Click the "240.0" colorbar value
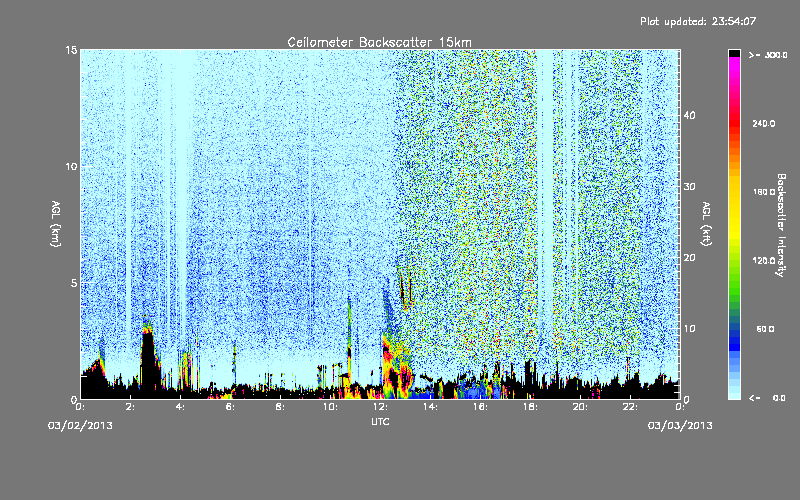The image size is (800, 500). pyautogui.click(x=764, y=124)
